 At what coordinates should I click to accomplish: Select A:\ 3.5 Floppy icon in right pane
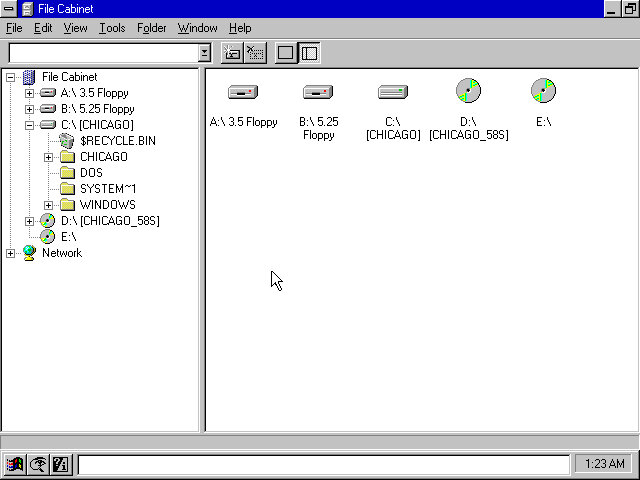point(243,92)
